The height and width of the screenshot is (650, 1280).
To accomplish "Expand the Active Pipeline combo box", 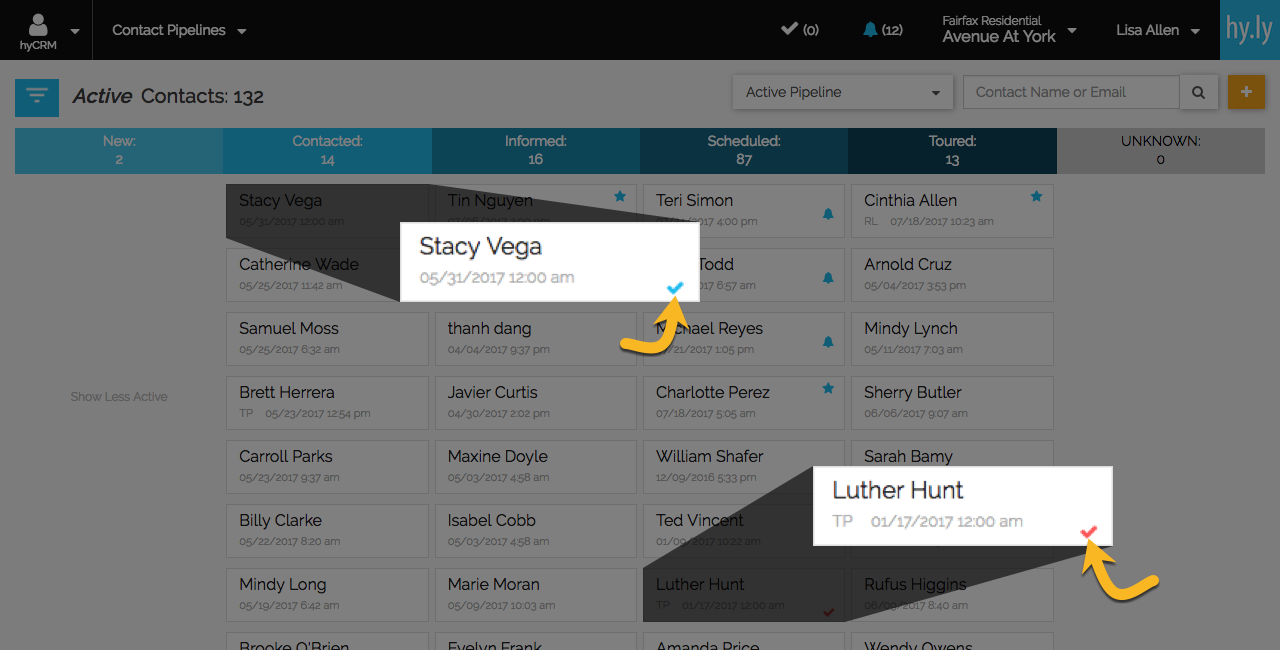I will 842,92.
